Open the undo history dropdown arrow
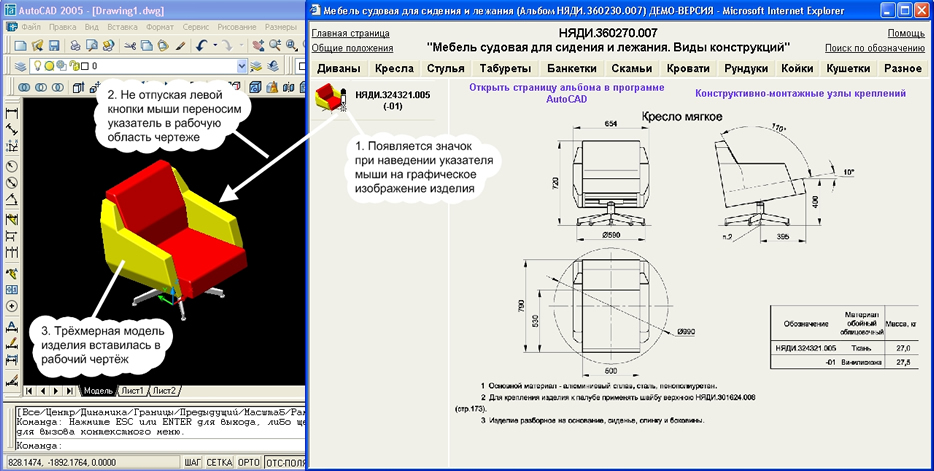 pyautogui.click(x=213, y=45)
